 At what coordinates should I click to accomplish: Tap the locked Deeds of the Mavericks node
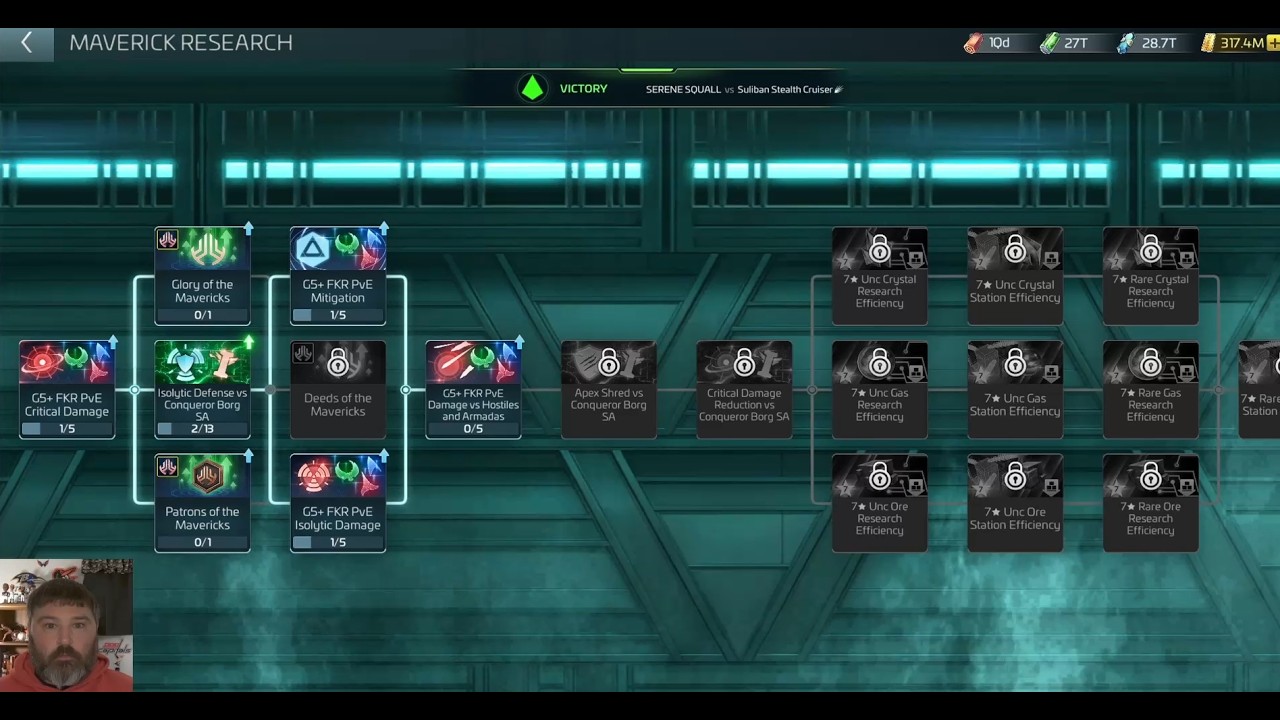pyautogui.click(x=338, y=389)
